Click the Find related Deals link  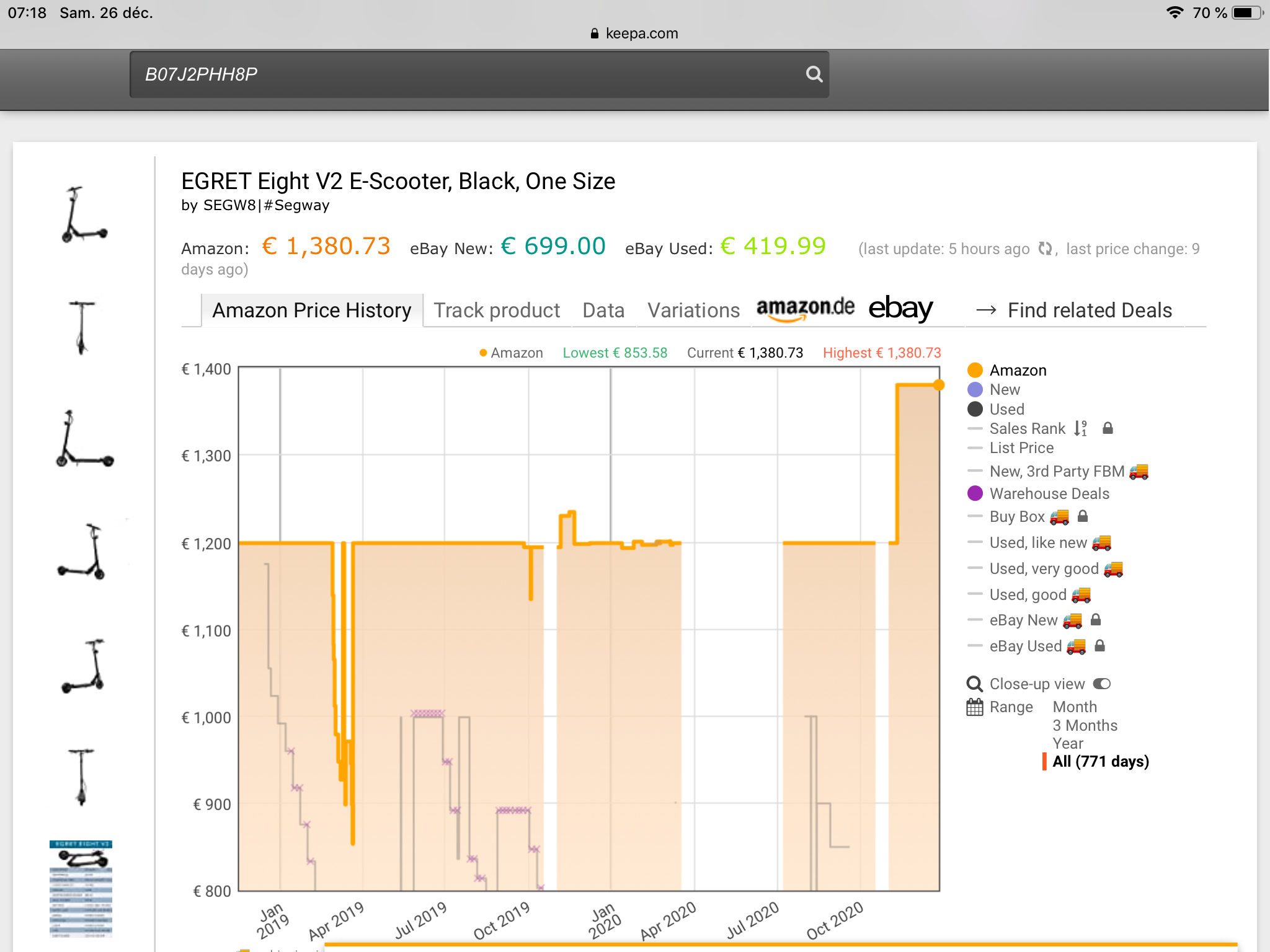point(1089,310)
